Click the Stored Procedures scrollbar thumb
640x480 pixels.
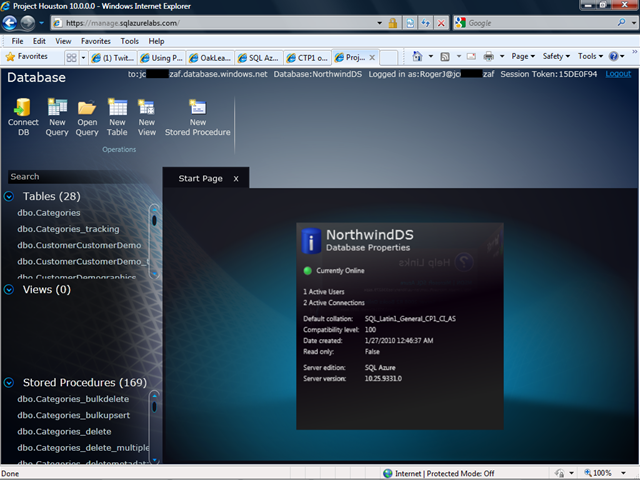coord(154,407)
